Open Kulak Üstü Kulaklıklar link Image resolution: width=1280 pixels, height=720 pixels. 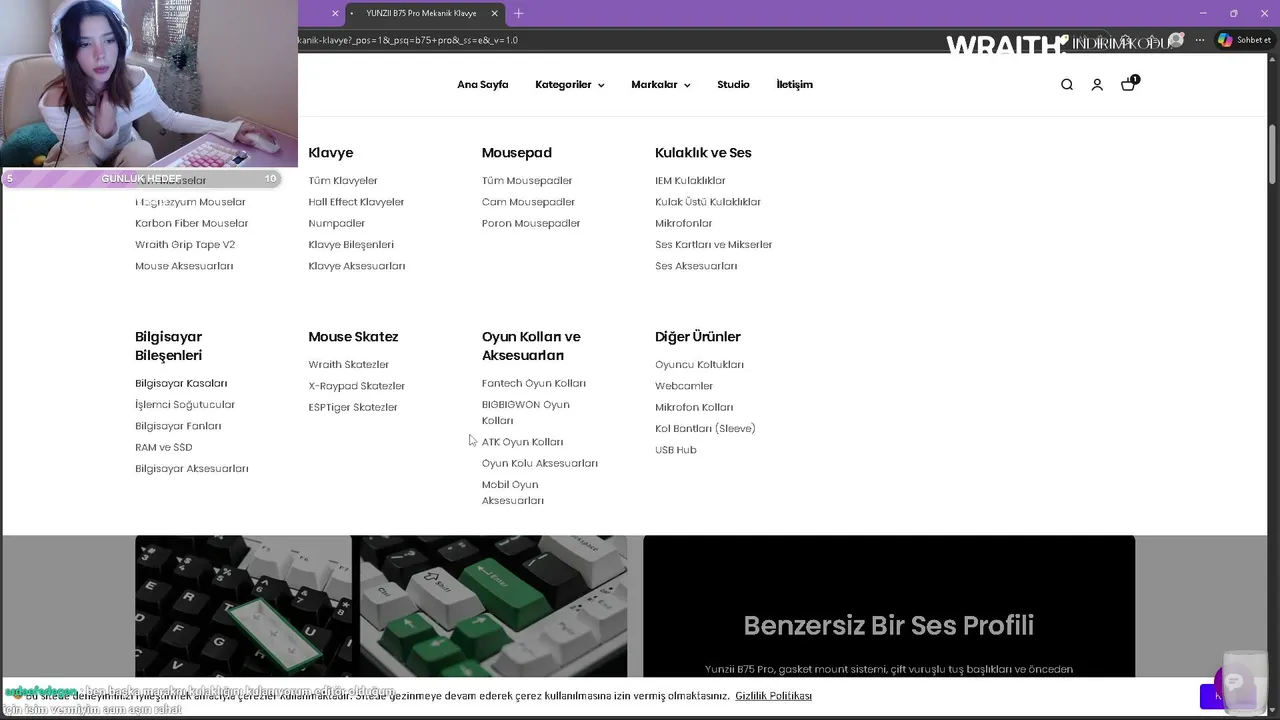pos(708,202)
